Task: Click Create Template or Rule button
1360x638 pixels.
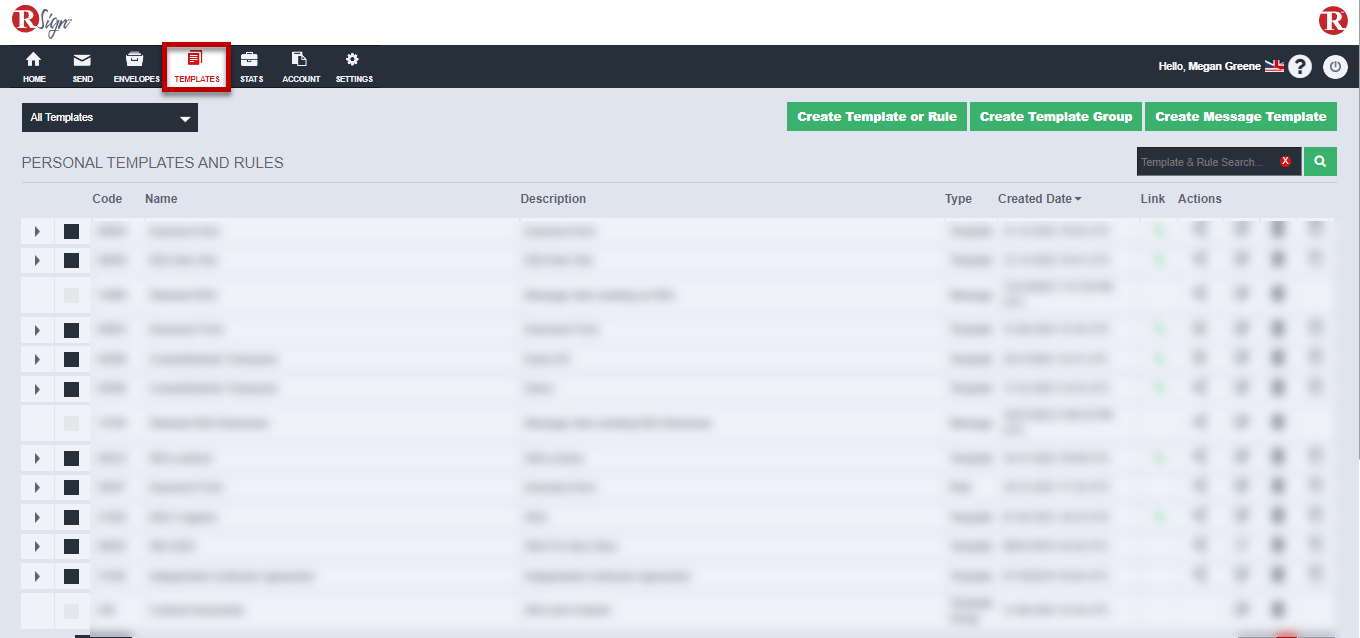Action: coord(877,117)
